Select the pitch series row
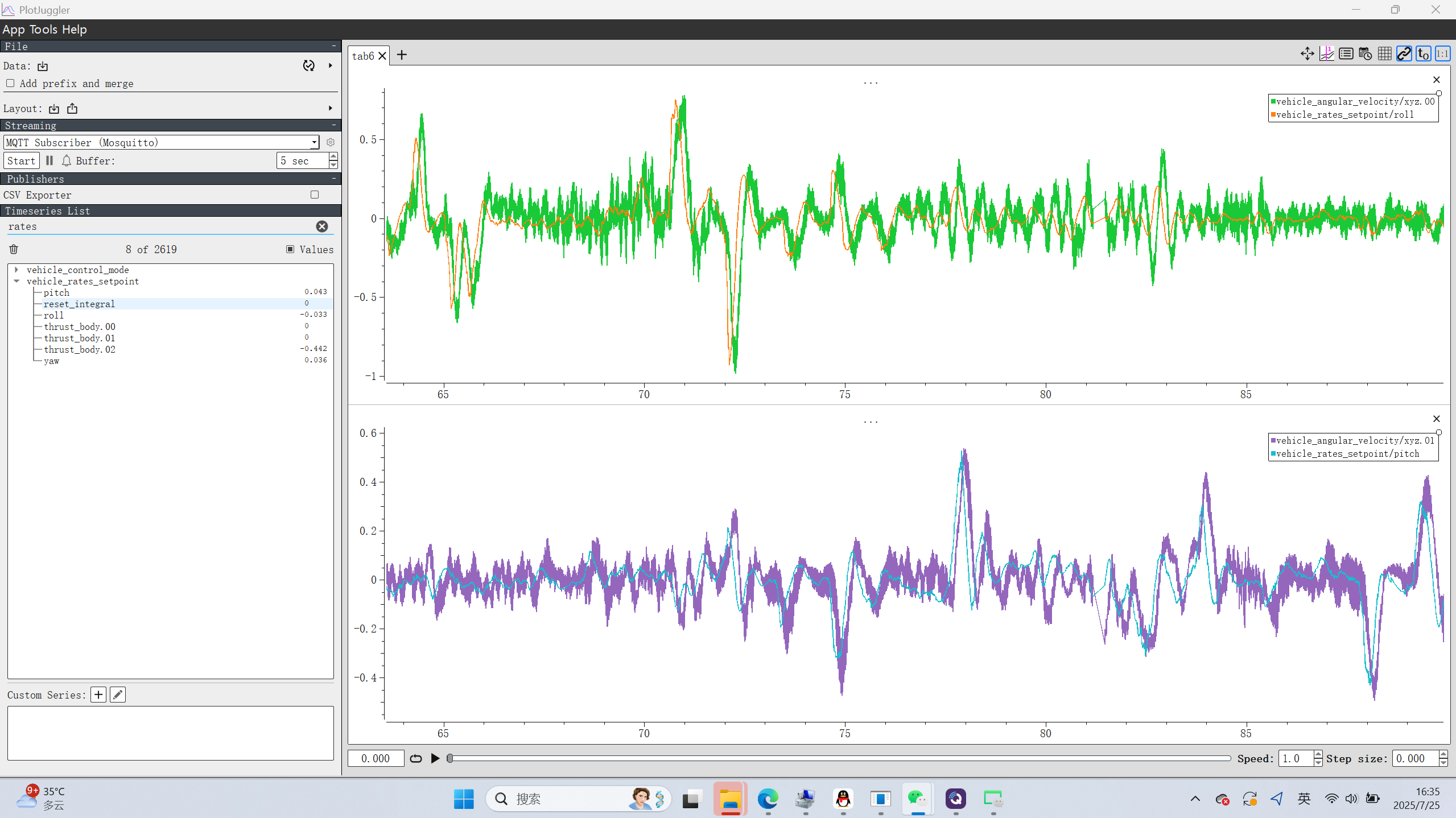 (170, 292)
